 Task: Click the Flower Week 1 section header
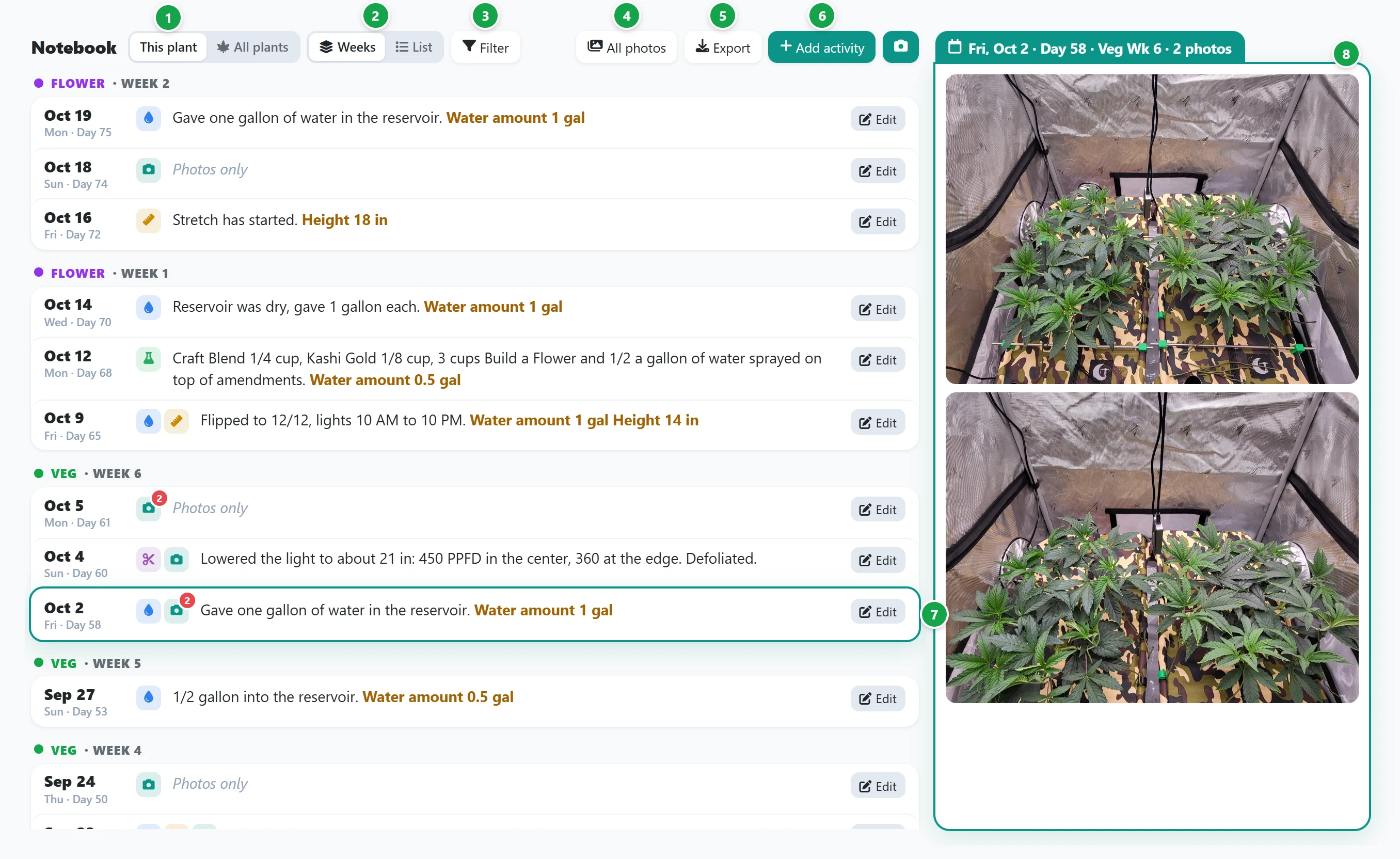coord(102,273)
